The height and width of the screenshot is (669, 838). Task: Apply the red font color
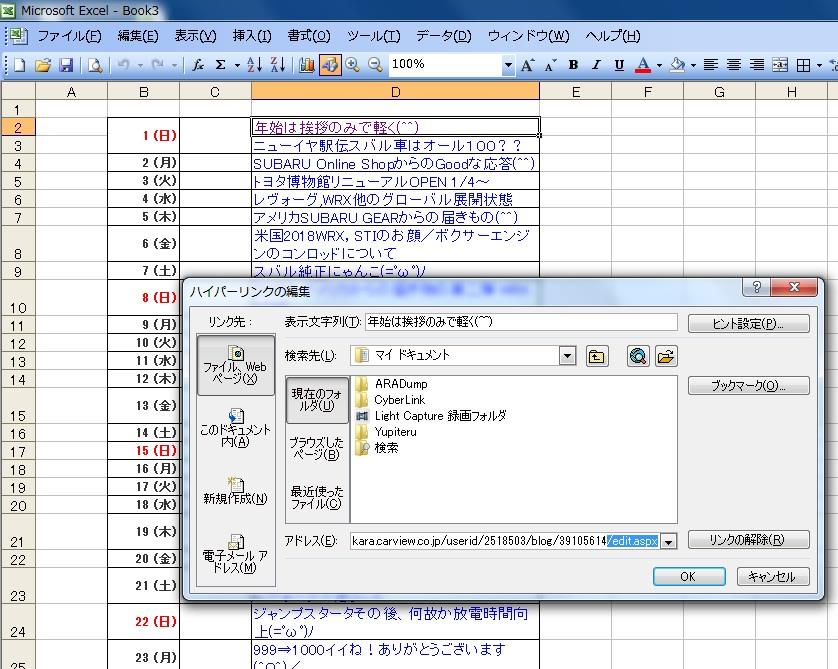(643, 65)
